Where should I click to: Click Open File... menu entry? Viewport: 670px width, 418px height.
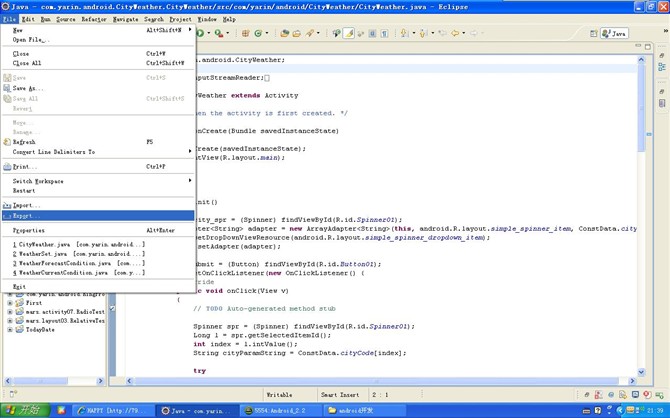click(98, 40)
